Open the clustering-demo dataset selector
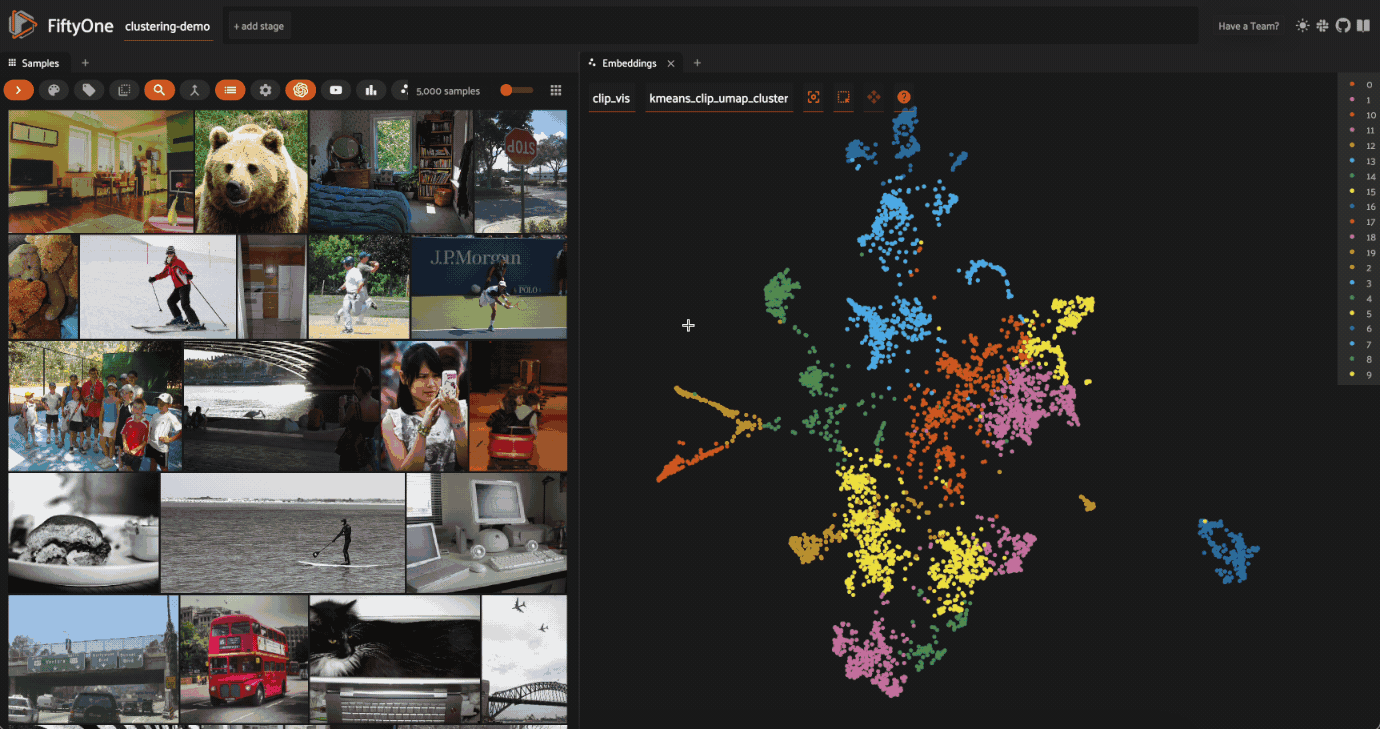Viewport: 1380px width, 729px height. (168, 27)
